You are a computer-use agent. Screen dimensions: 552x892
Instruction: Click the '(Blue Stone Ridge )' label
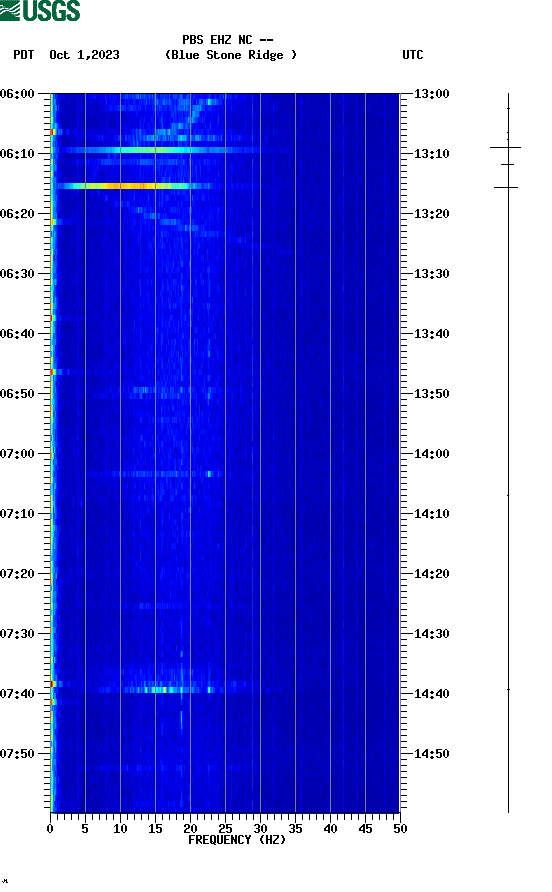[x=230, y=55]
